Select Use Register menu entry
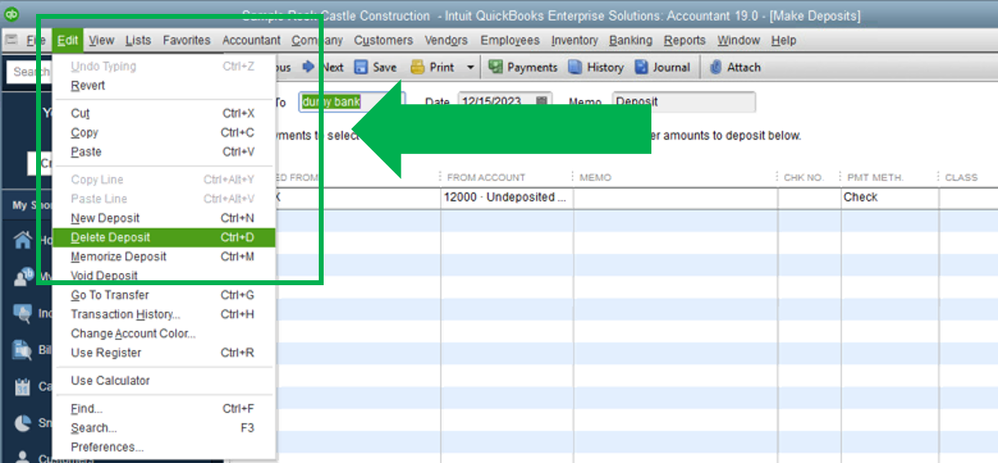The image size is (998, 463). [164, 352]
